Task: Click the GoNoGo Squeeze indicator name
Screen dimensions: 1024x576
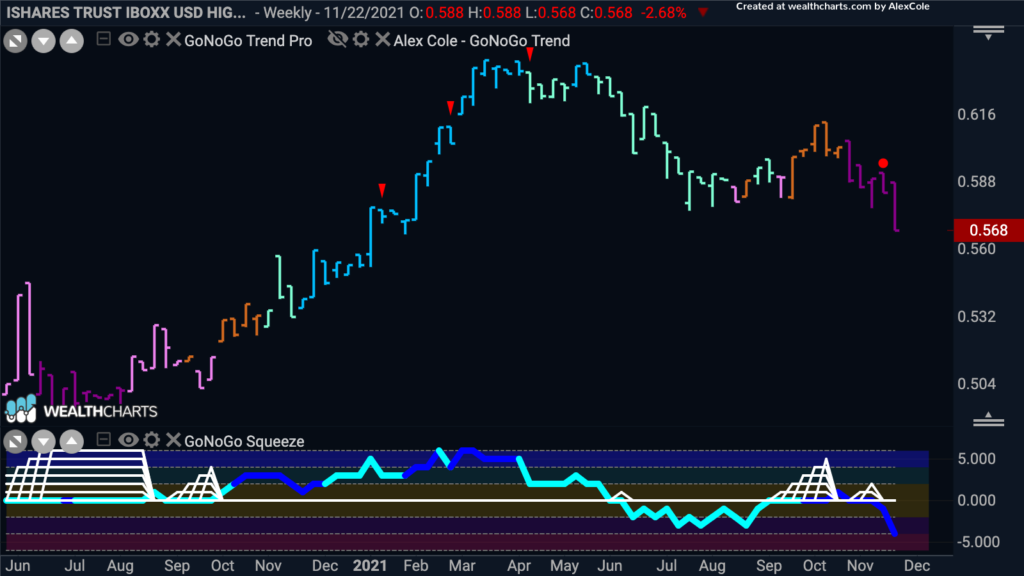Action: click(x=244, y=441)
